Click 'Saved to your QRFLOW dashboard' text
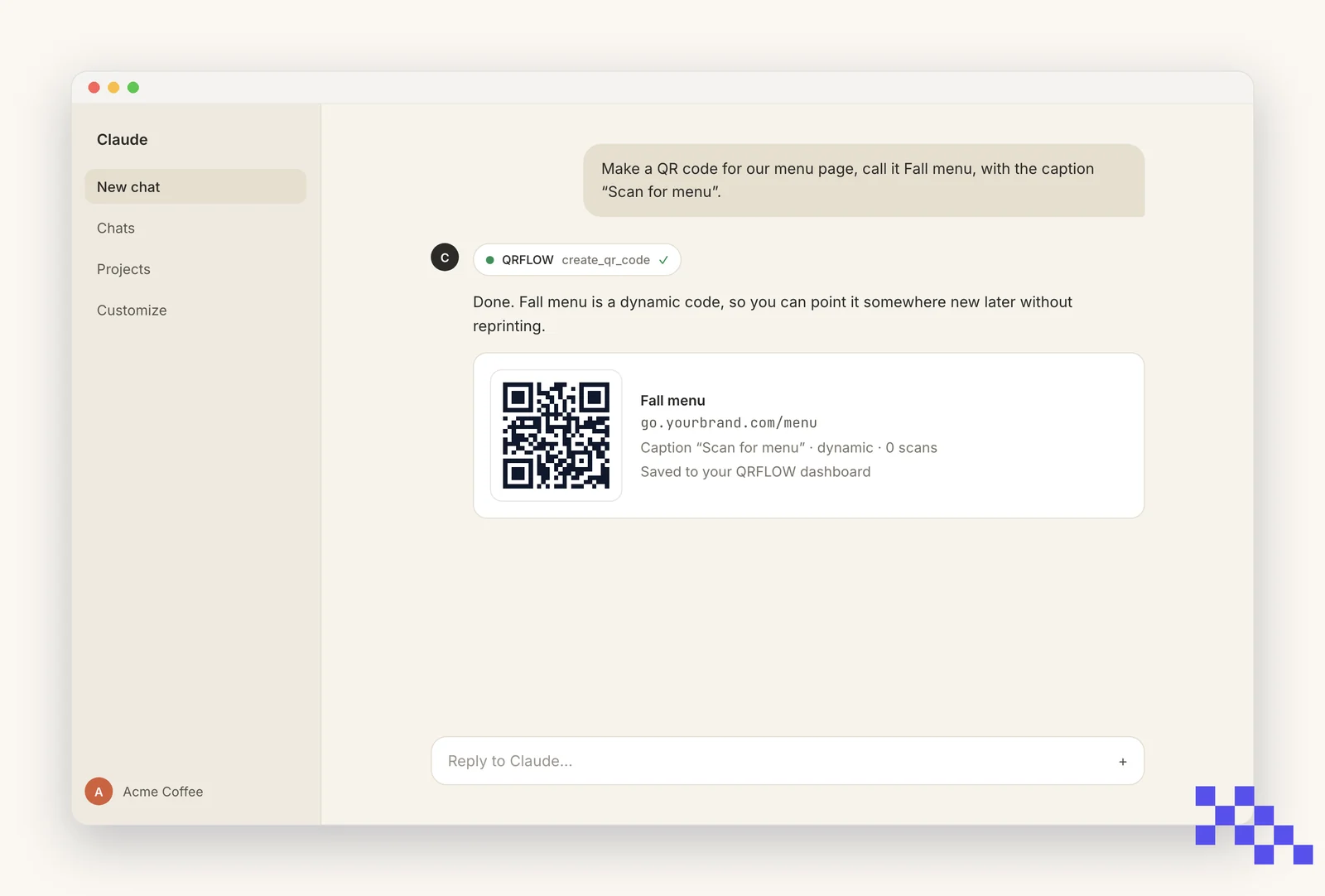1325x896 pixels. 755,472
